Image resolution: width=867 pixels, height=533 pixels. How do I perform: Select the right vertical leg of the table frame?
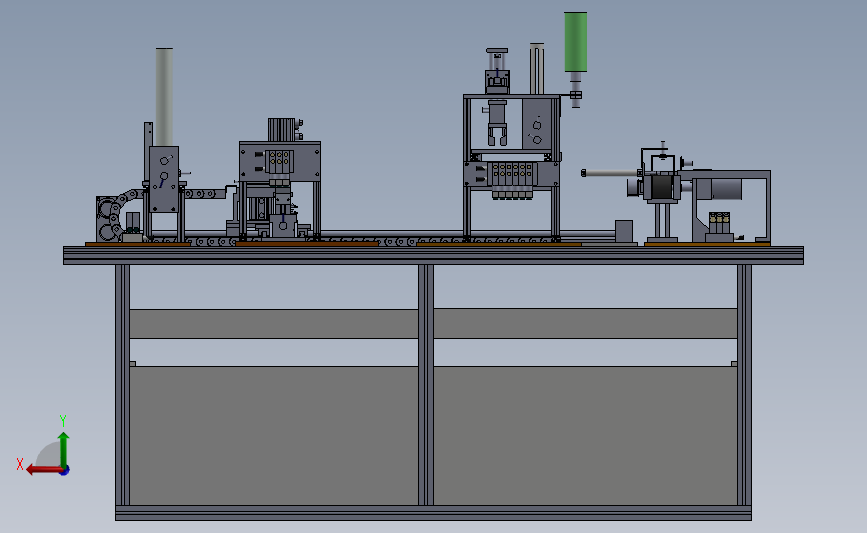tap(744, 385)
